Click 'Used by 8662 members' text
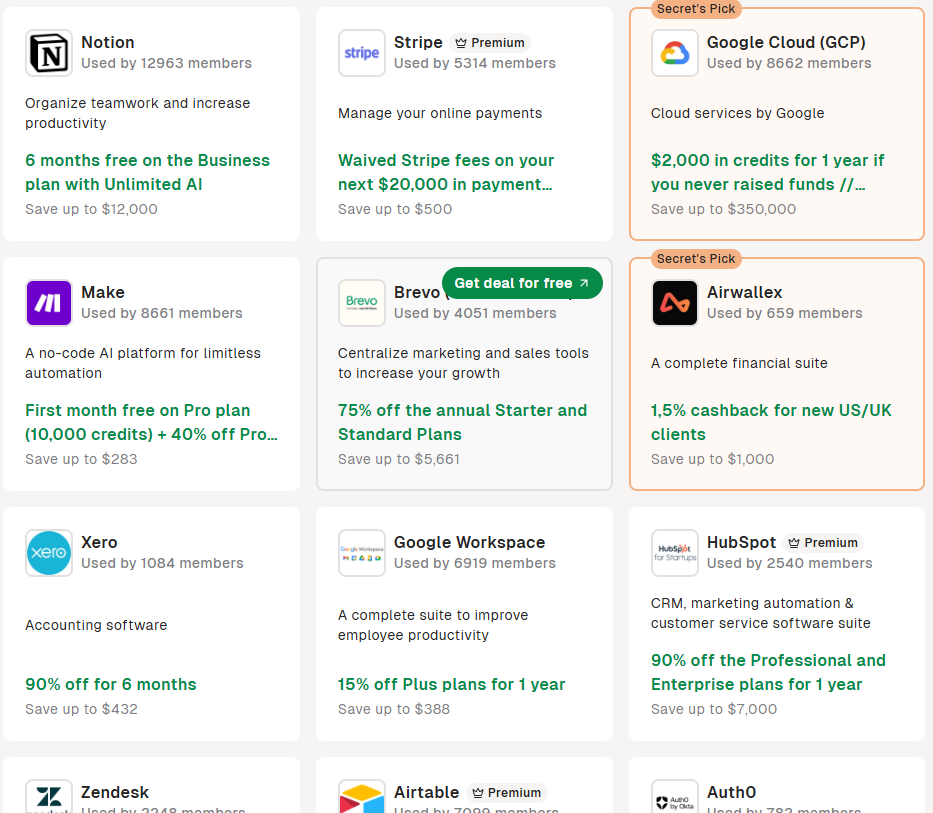The height and width of the screenshot is (813, 933). click(x=789, y=63)
